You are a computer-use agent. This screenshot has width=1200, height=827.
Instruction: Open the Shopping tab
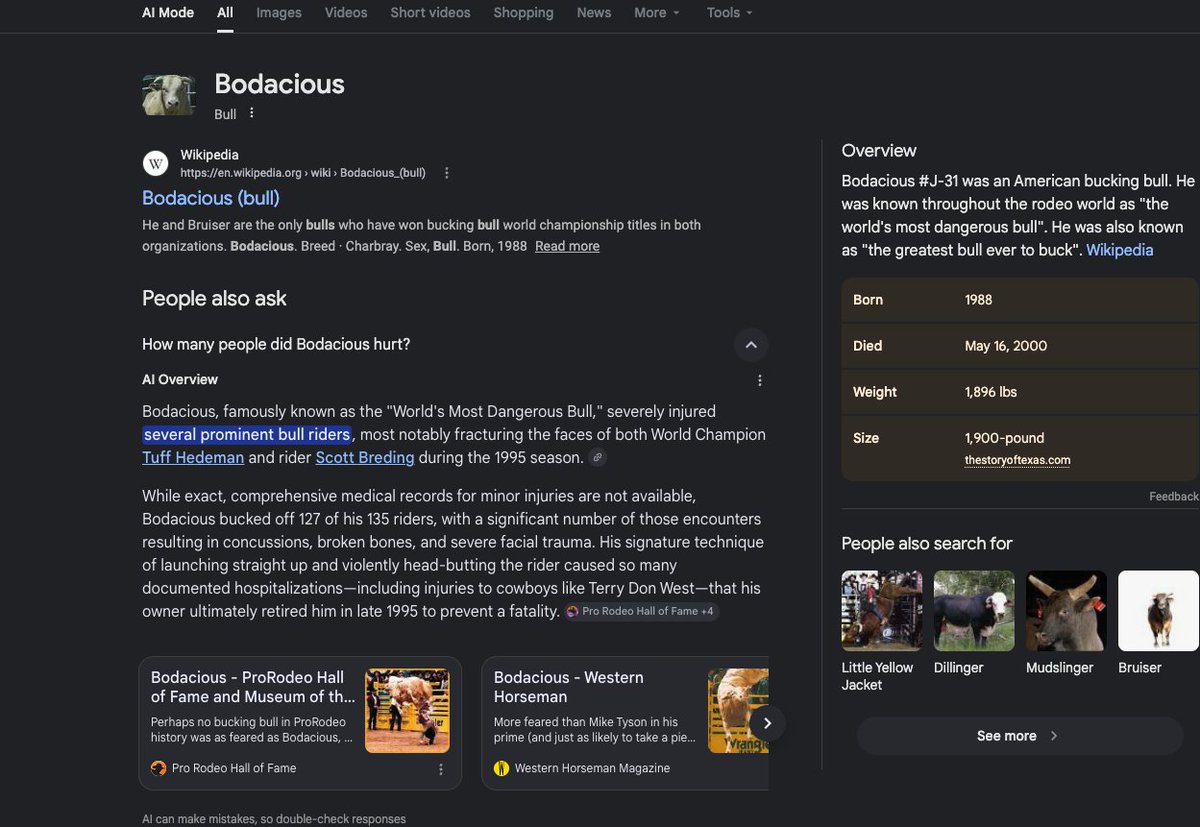(523, 13)
